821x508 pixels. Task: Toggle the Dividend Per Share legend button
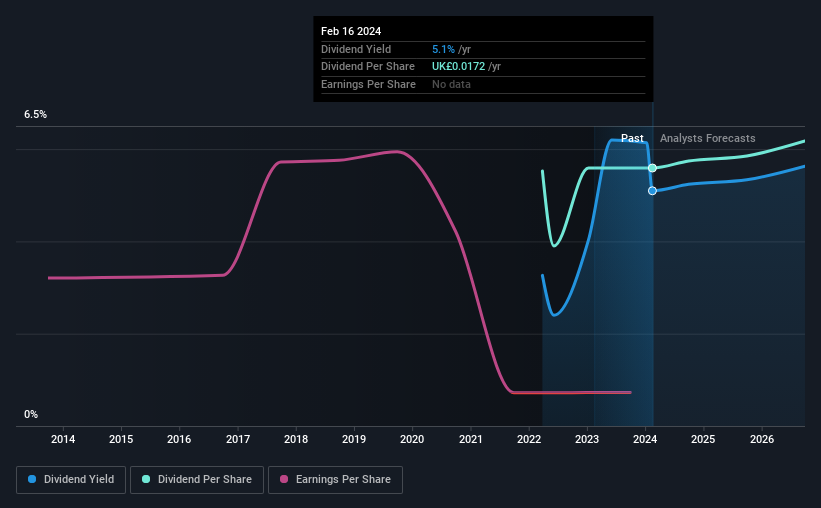point(197,480)
